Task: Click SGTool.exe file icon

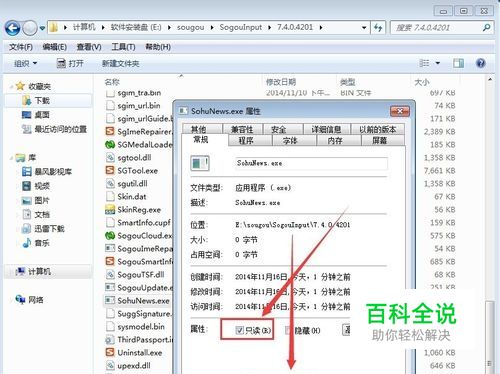Action: (x=110, y=170)
